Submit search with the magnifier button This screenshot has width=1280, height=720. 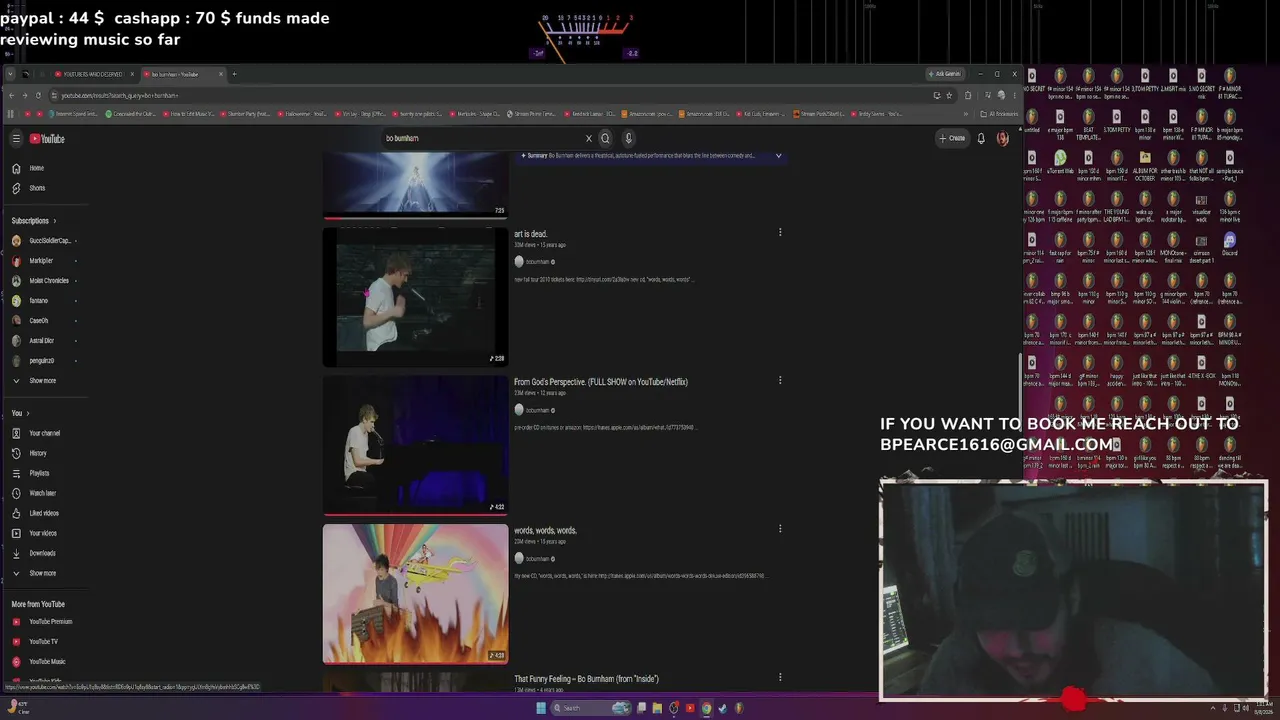[605, 139]
